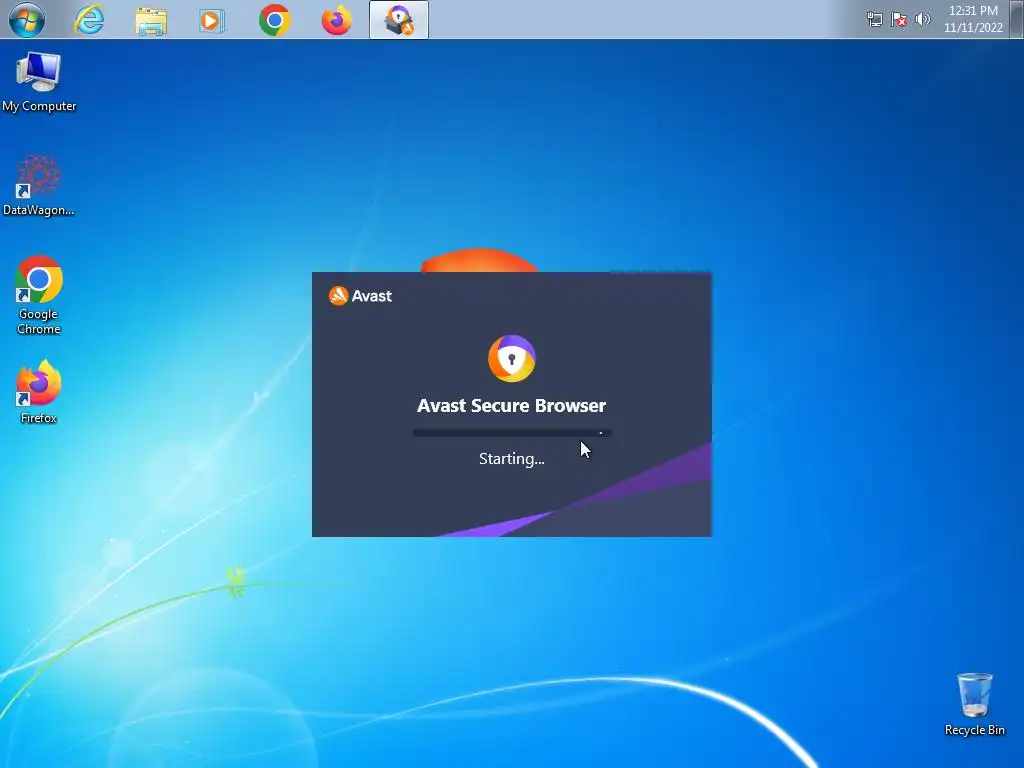1024x768 pixels.
Task: Open the Windows Start menu orb
Action: click(x=27, y=20)
